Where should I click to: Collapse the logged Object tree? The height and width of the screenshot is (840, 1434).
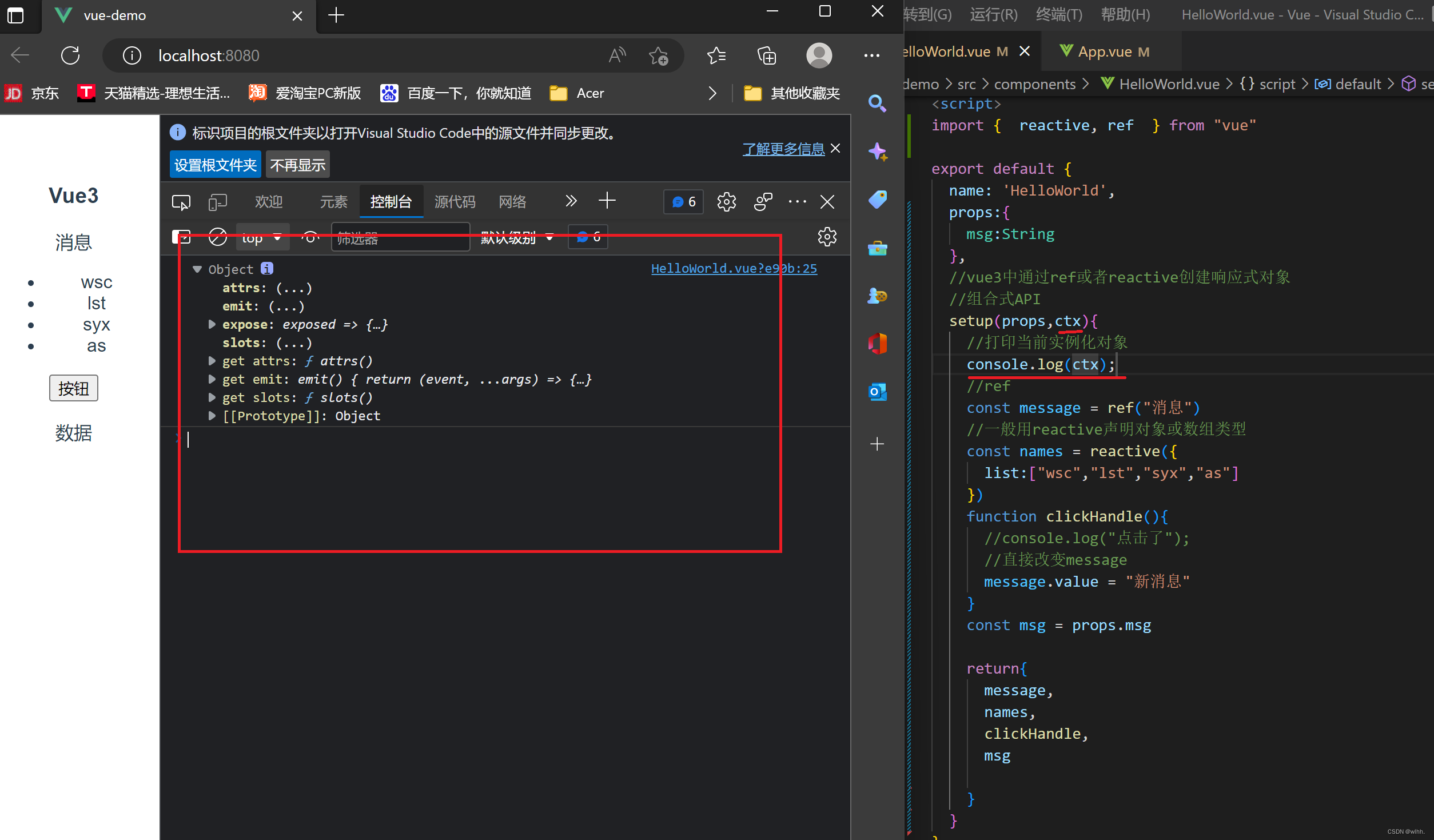click(197, 269)
